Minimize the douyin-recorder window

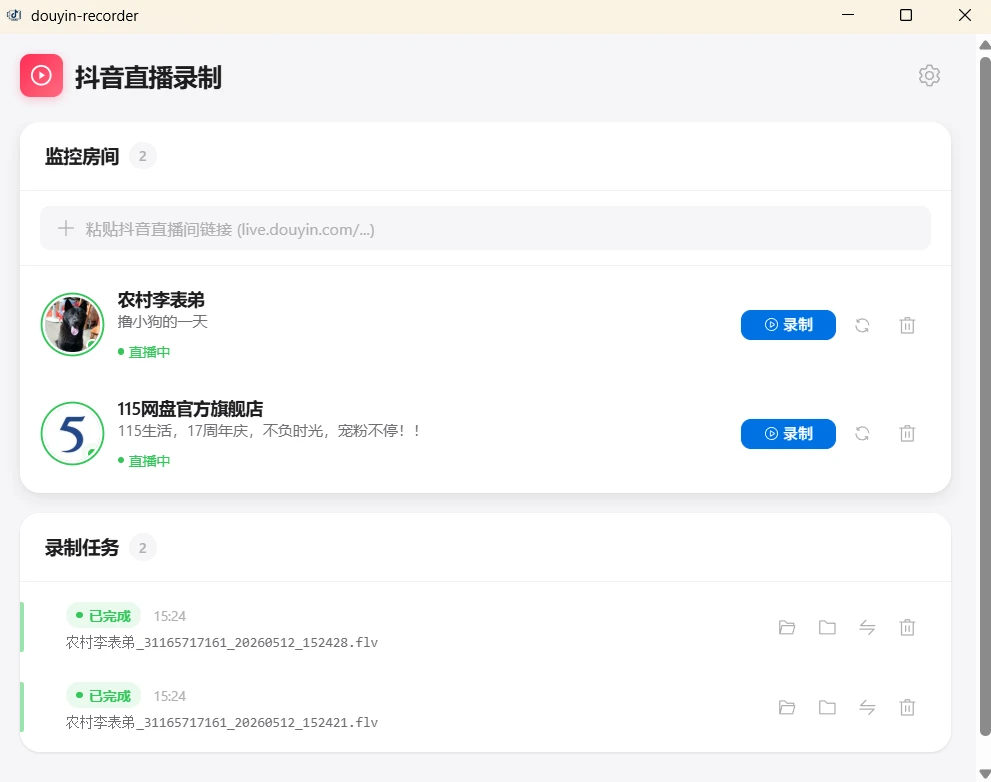pyautogui.click(x=848, y=15)
